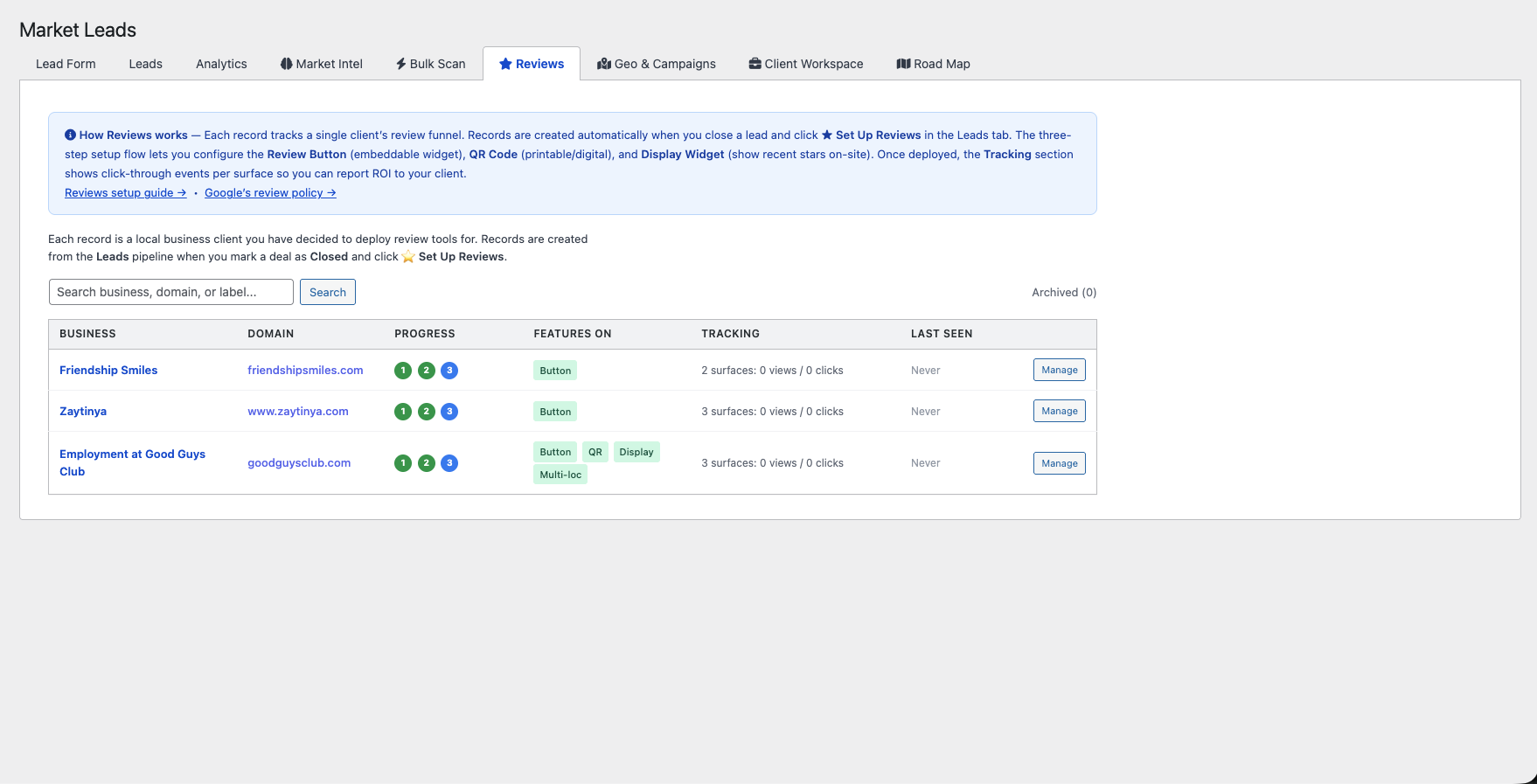This screenshot has height=784, width=1537.
Task: Click step 3 circle for Zaytinya
Action: point(449,412)
